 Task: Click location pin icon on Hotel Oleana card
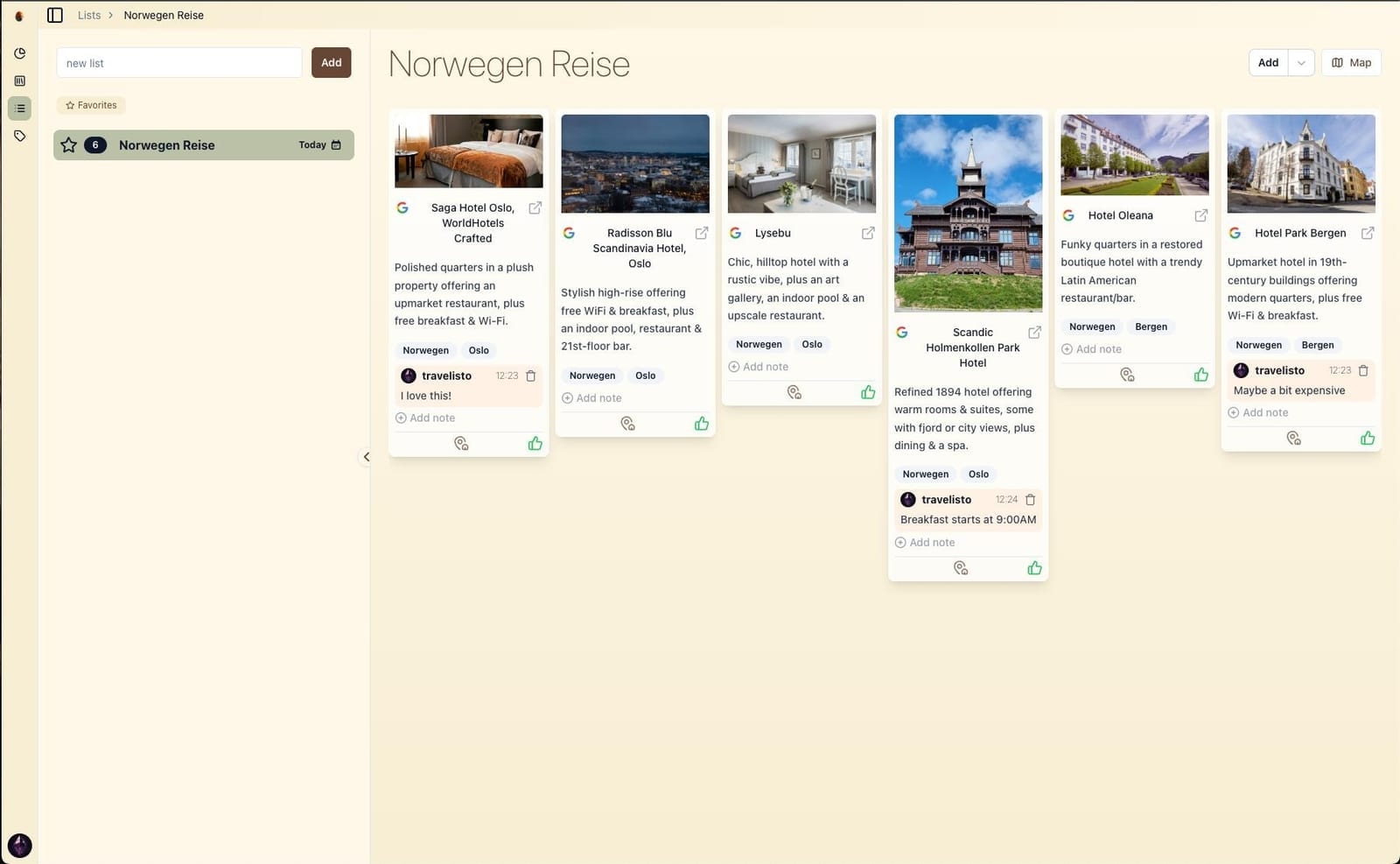tap(1127, 375)
